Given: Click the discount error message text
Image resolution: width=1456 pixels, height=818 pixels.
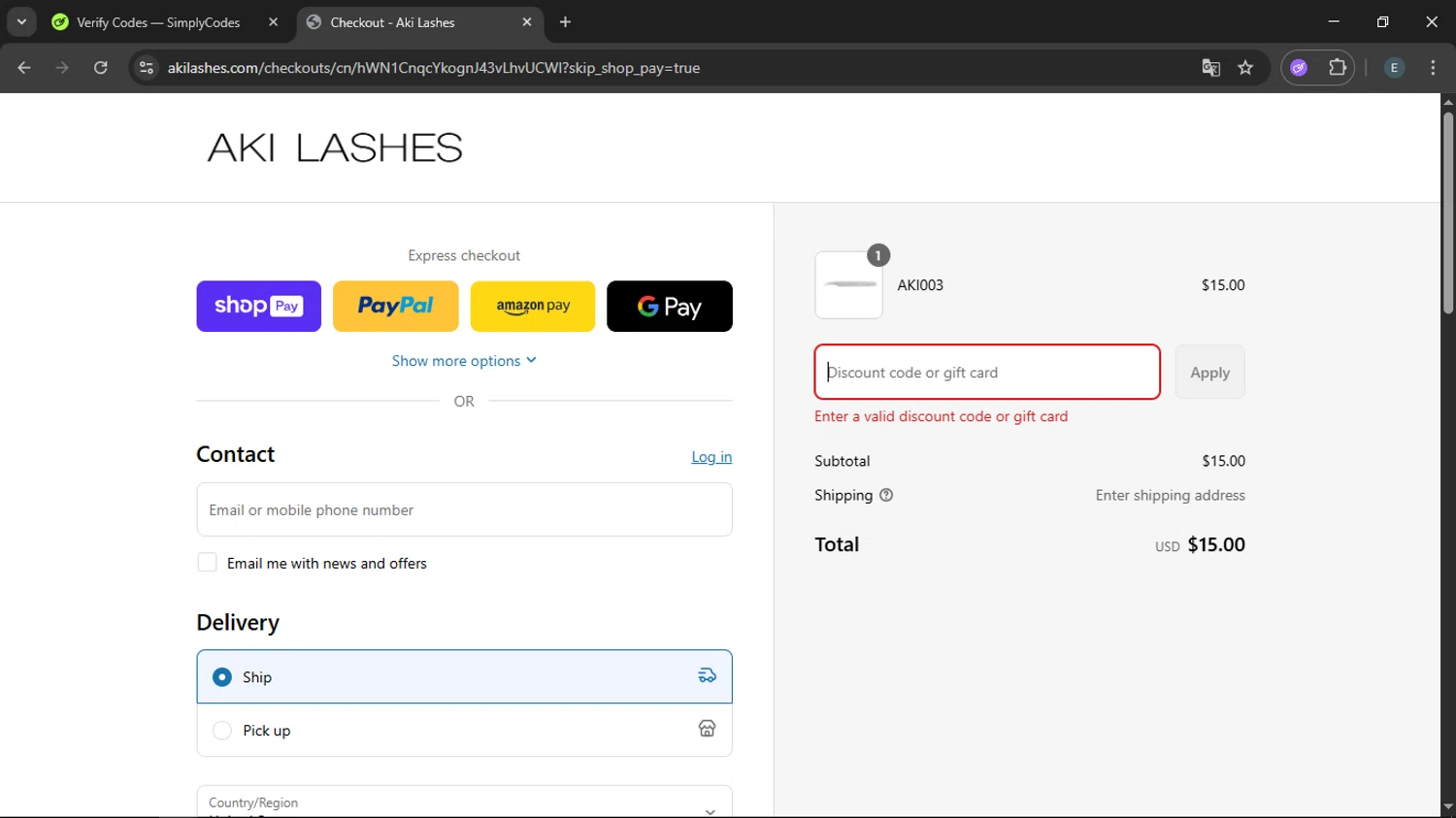Looking at the screenshot, I should click(941, 416).
